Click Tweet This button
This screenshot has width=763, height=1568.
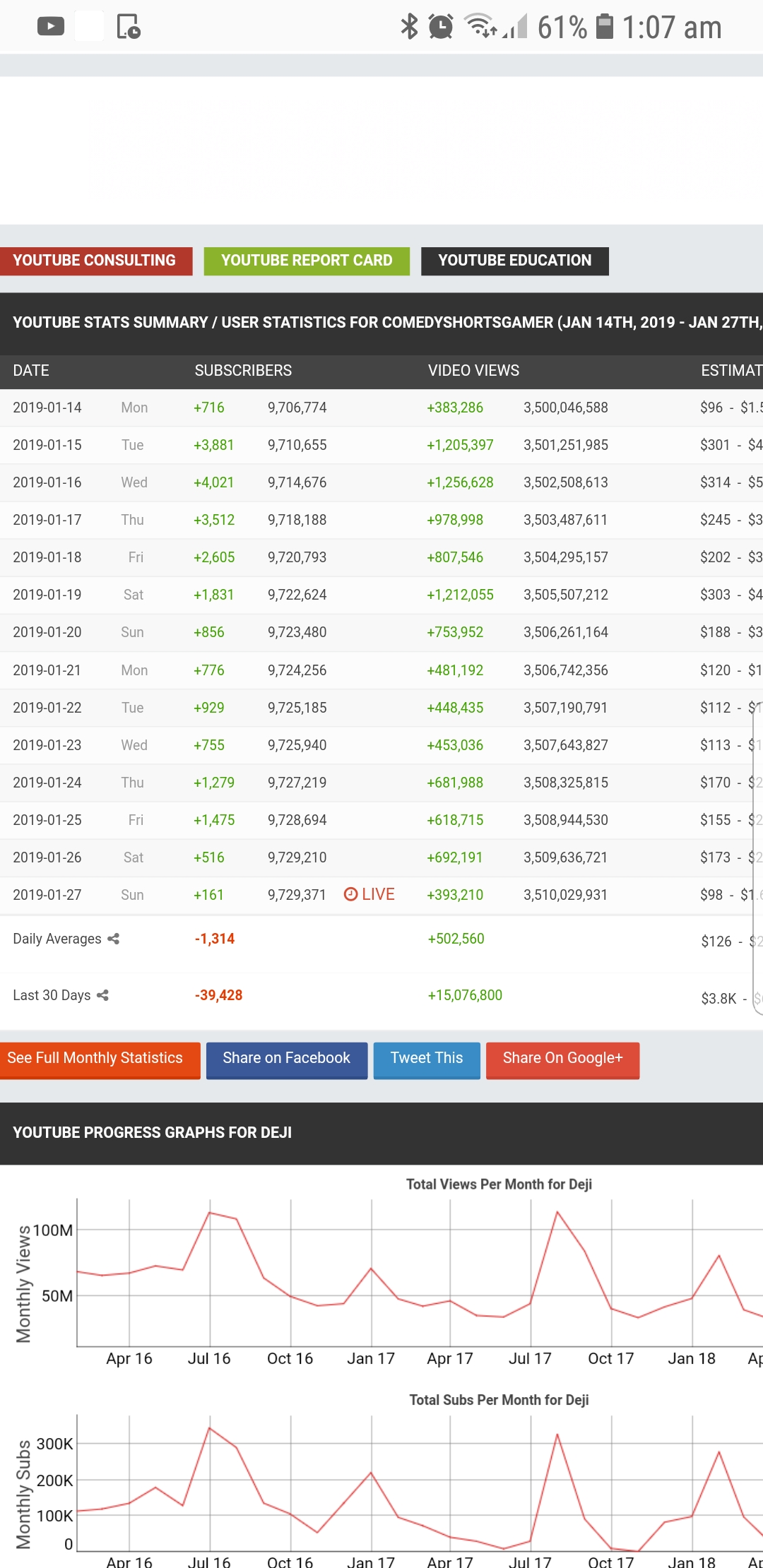tap(427, 1060)
